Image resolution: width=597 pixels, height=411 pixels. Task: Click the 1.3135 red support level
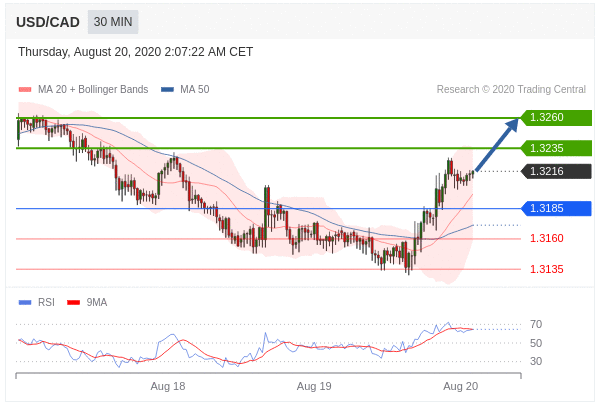[x=546, y=269]
